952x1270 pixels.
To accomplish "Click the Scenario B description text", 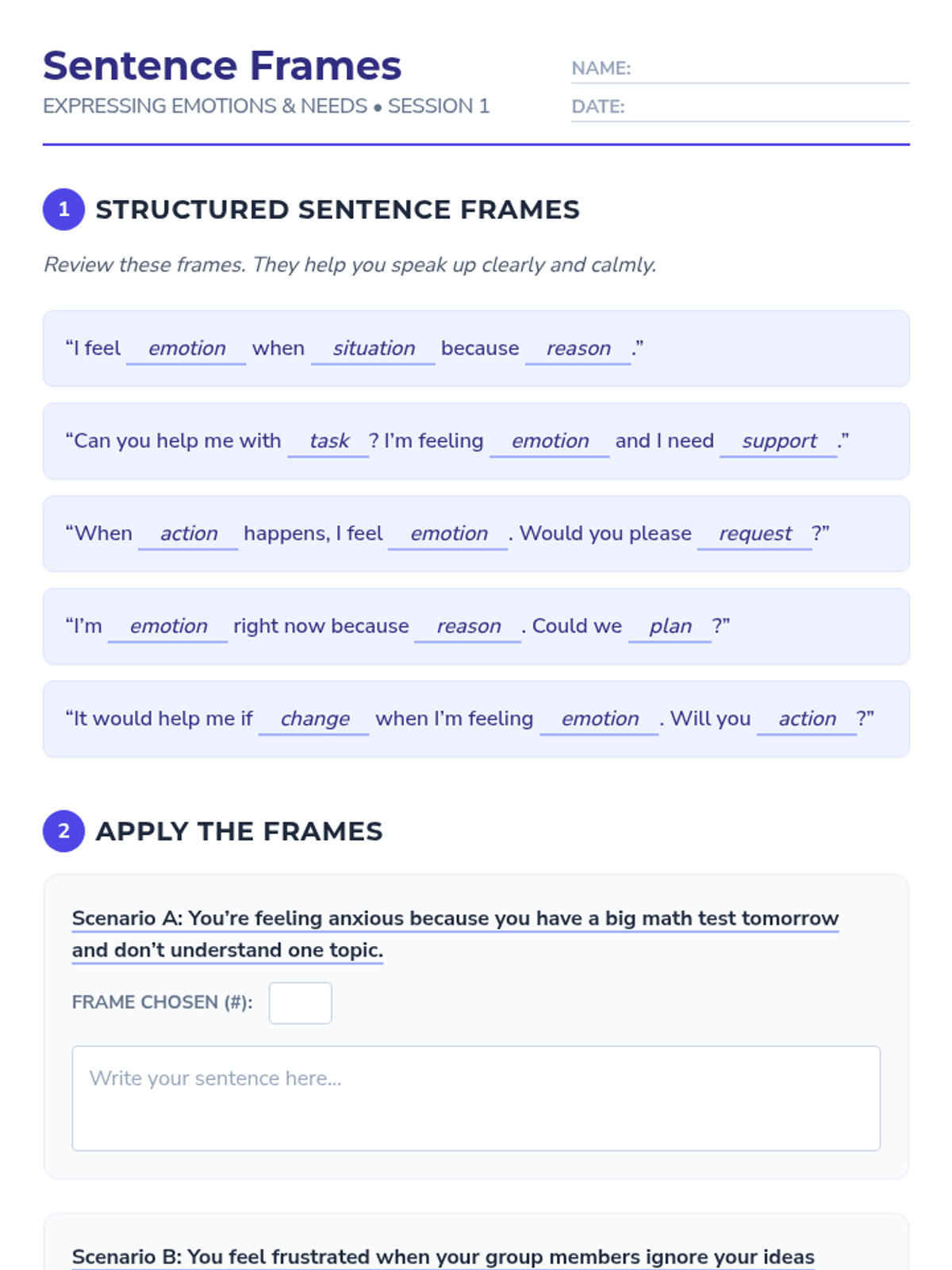I will (x=443, y=1257).
